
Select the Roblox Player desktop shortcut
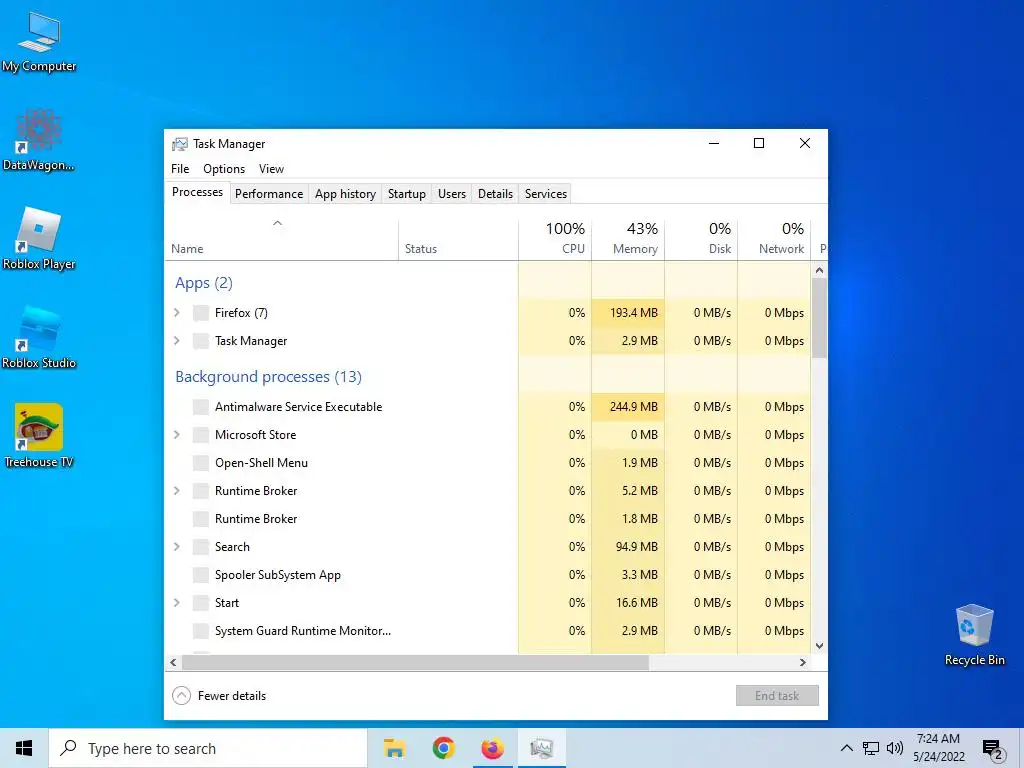39,238
